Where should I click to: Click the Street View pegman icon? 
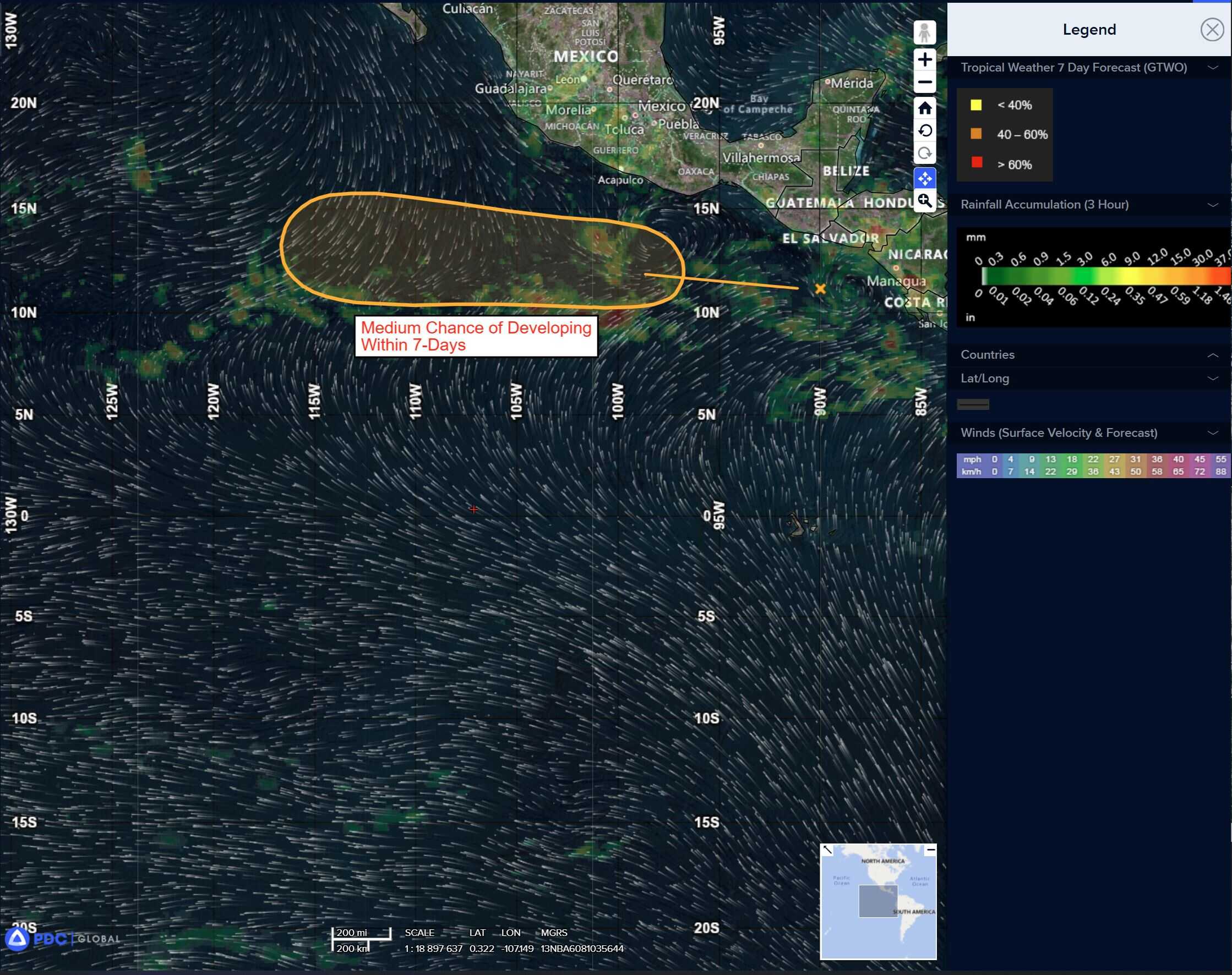point(924,32)
